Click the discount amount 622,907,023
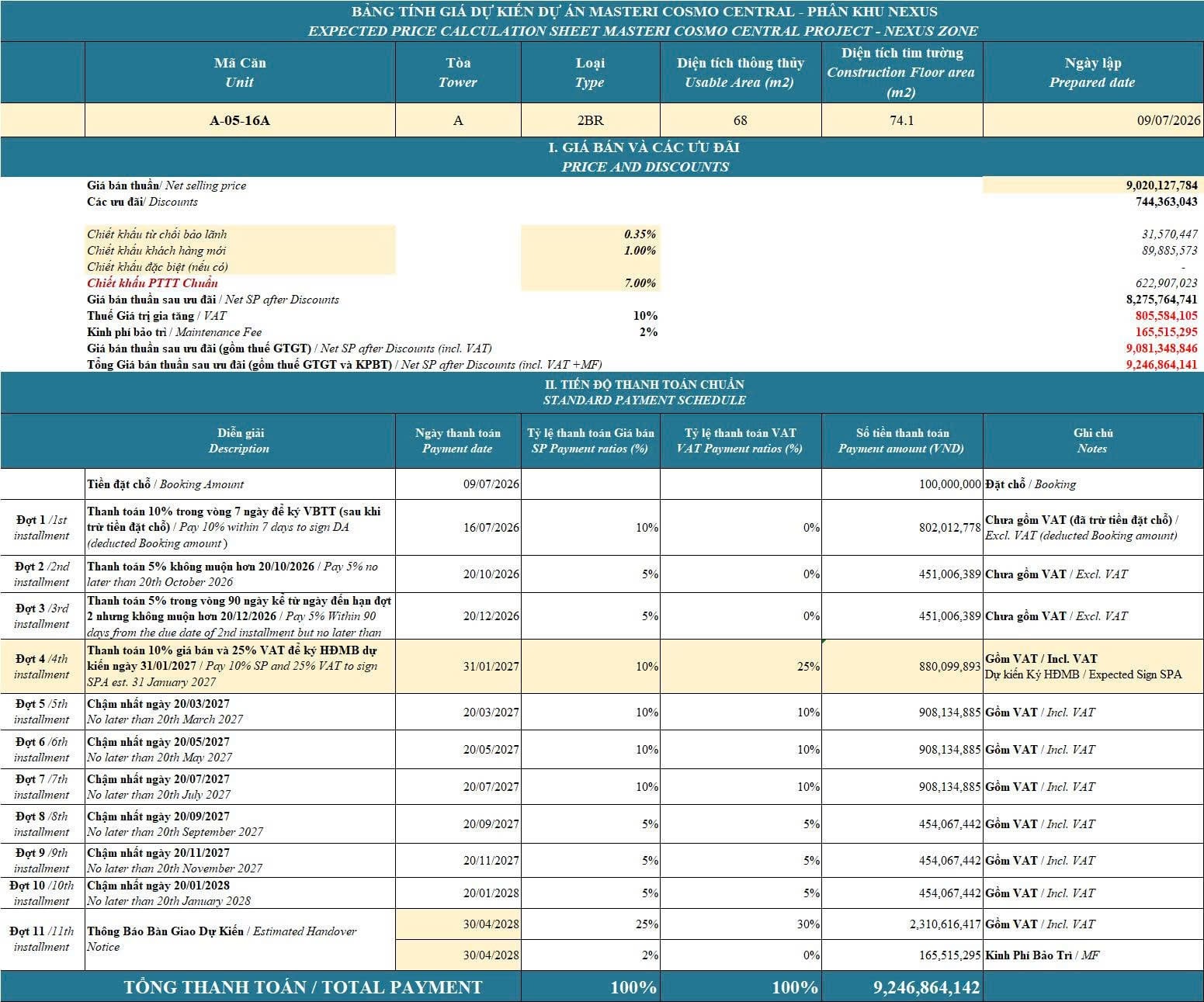This screenshot has height=1002, width=1204. tap(1167, 283)
